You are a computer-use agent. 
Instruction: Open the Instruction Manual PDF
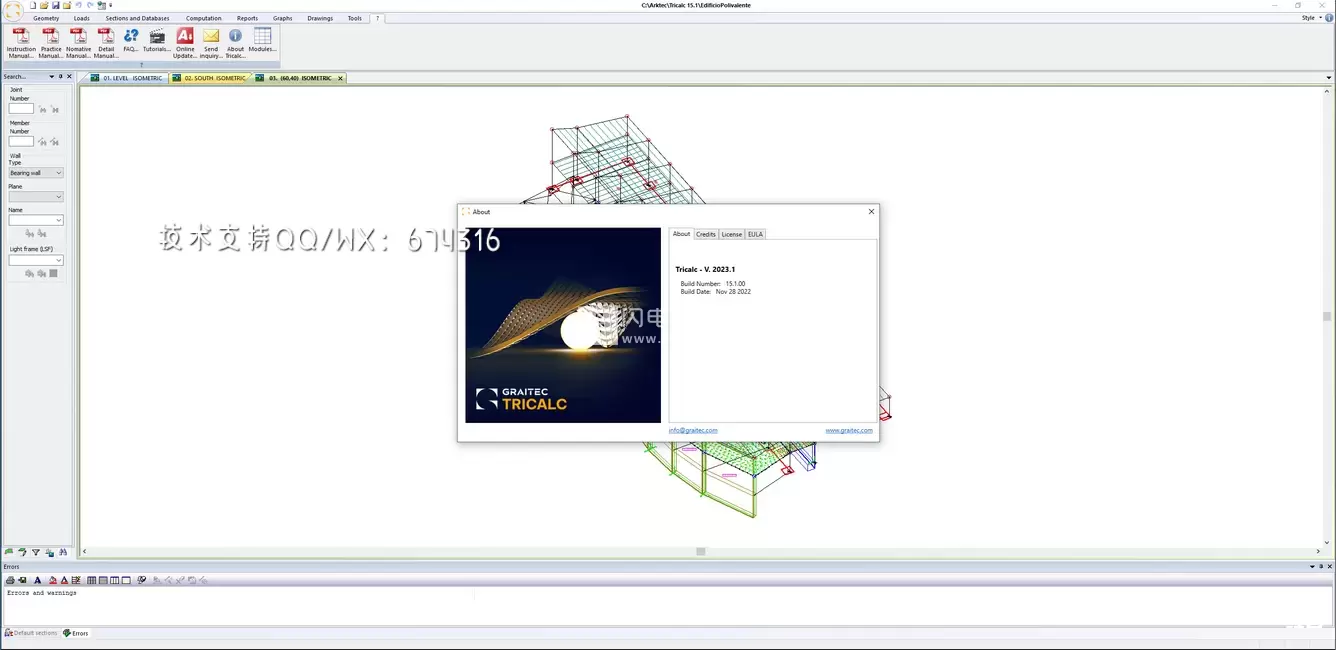click(x=21, y=43)
